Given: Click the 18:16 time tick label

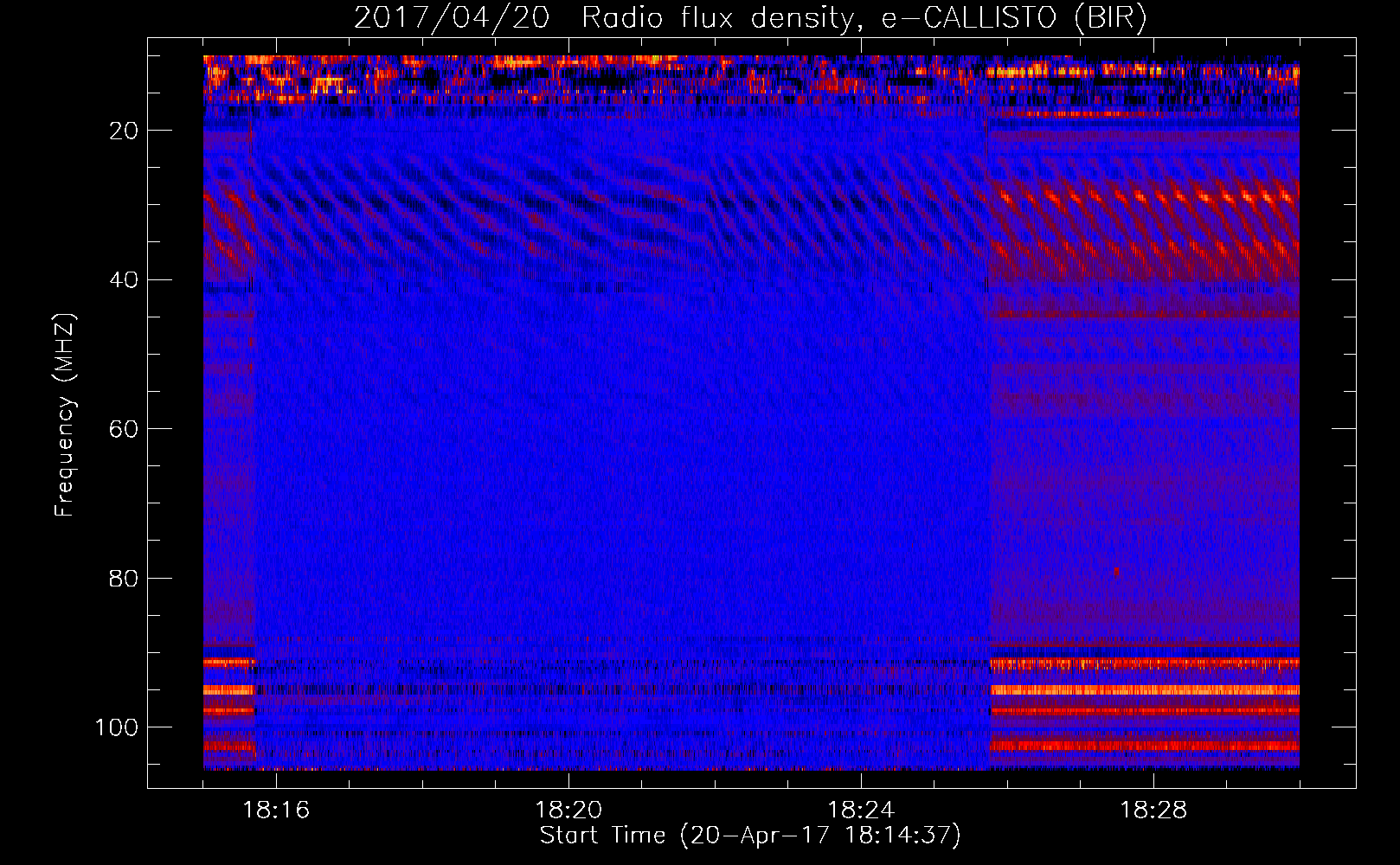Looking at the screenshot, I should pos(276,811).
